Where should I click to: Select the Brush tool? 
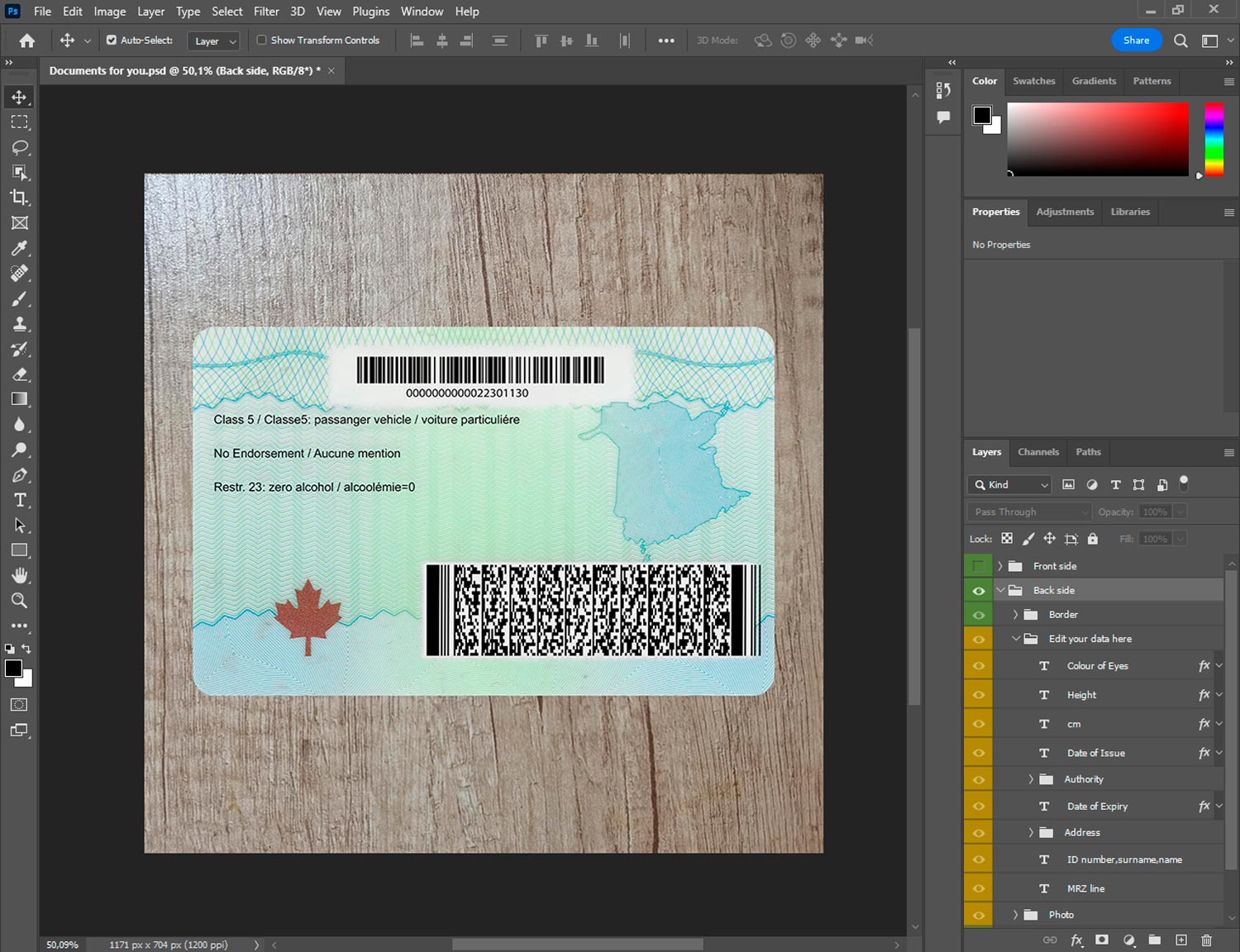[x=20, y=298]
